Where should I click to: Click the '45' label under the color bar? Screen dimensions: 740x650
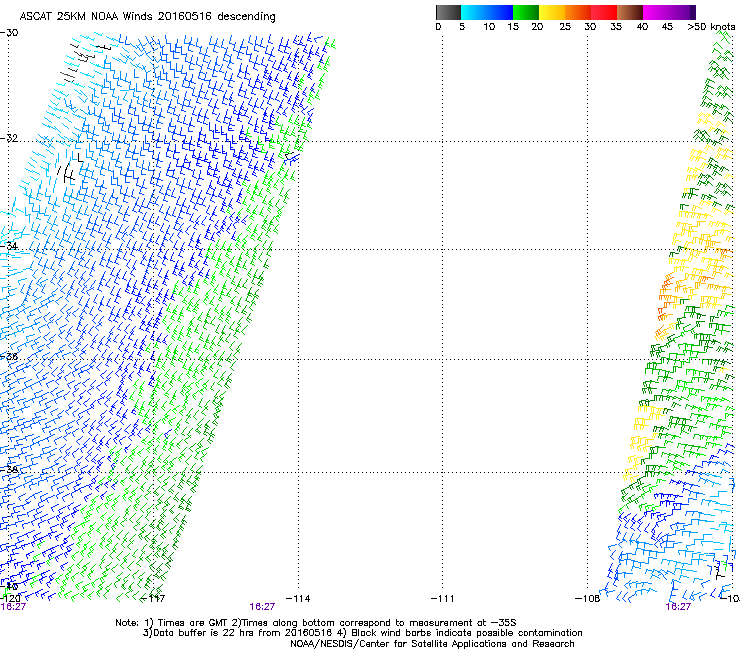[x=667, y=27]
